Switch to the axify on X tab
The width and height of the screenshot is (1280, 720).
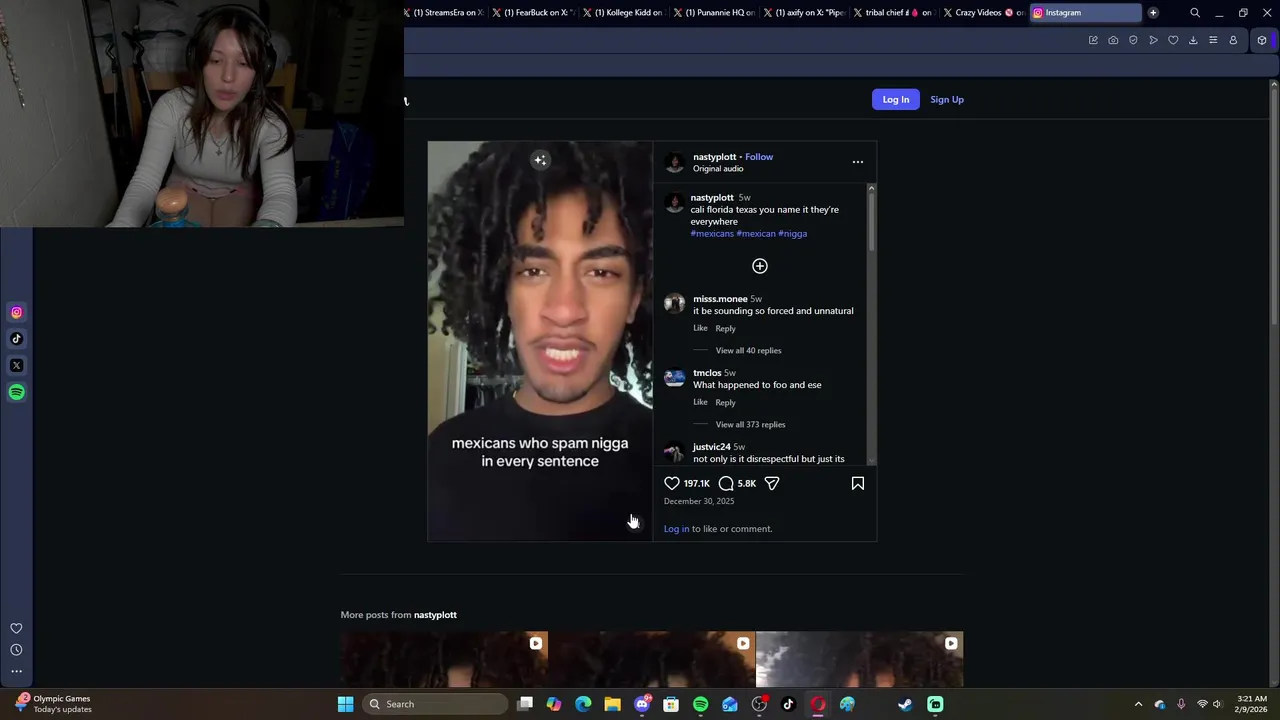pos(805,13)
